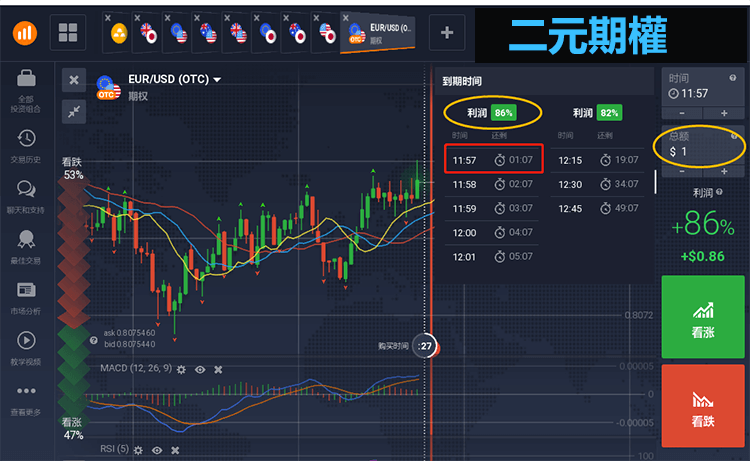The image size is (750, 461).
Task: Toggle RSI indicator visibility eye
Action: 156,450
